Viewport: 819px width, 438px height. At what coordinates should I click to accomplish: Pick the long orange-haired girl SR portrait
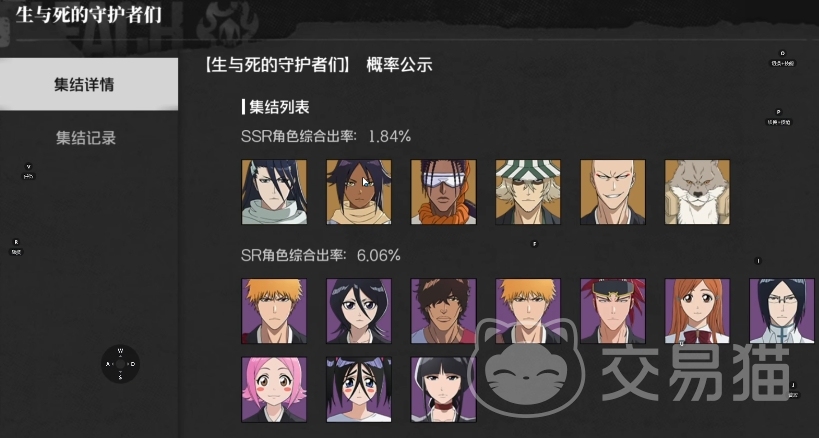coord(697,311)
